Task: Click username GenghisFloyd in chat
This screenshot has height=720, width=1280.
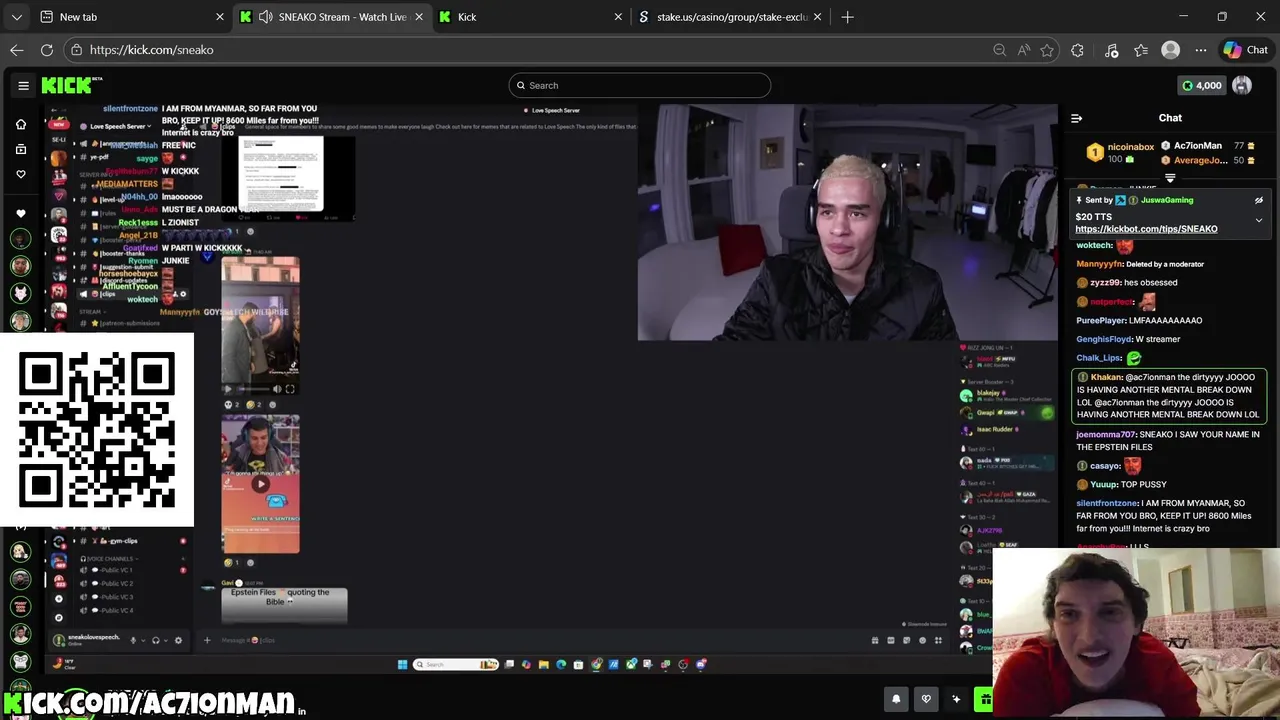Action: [1103, 339]
